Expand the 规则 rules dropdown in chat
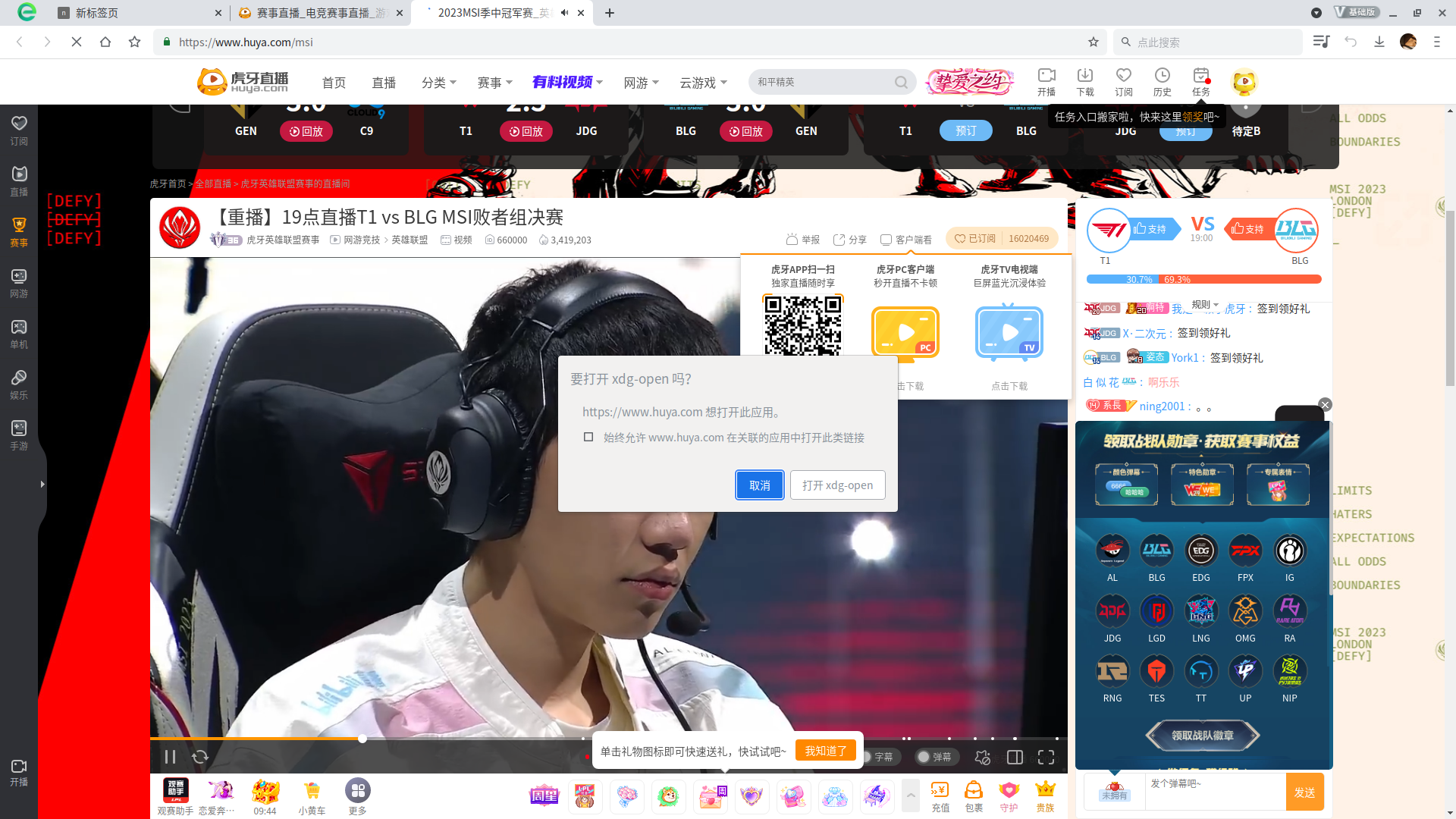The height and width of the screenshot is (819, 1456). 1200,303
